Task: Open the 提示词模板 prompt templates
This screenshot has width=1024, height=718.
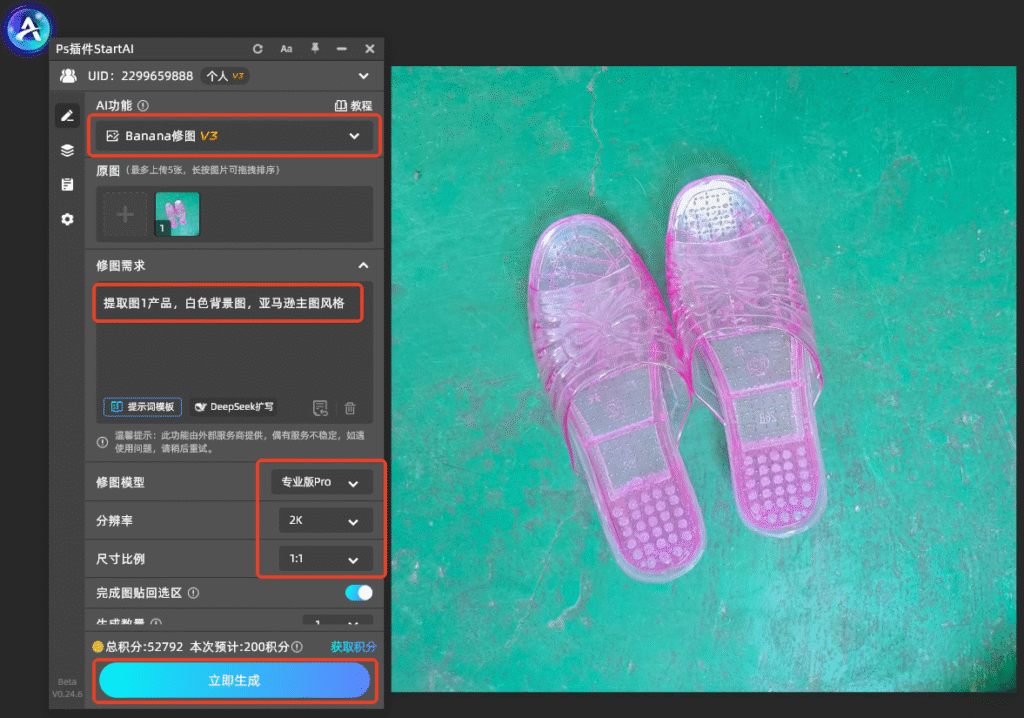Action: tap(142, 407)
